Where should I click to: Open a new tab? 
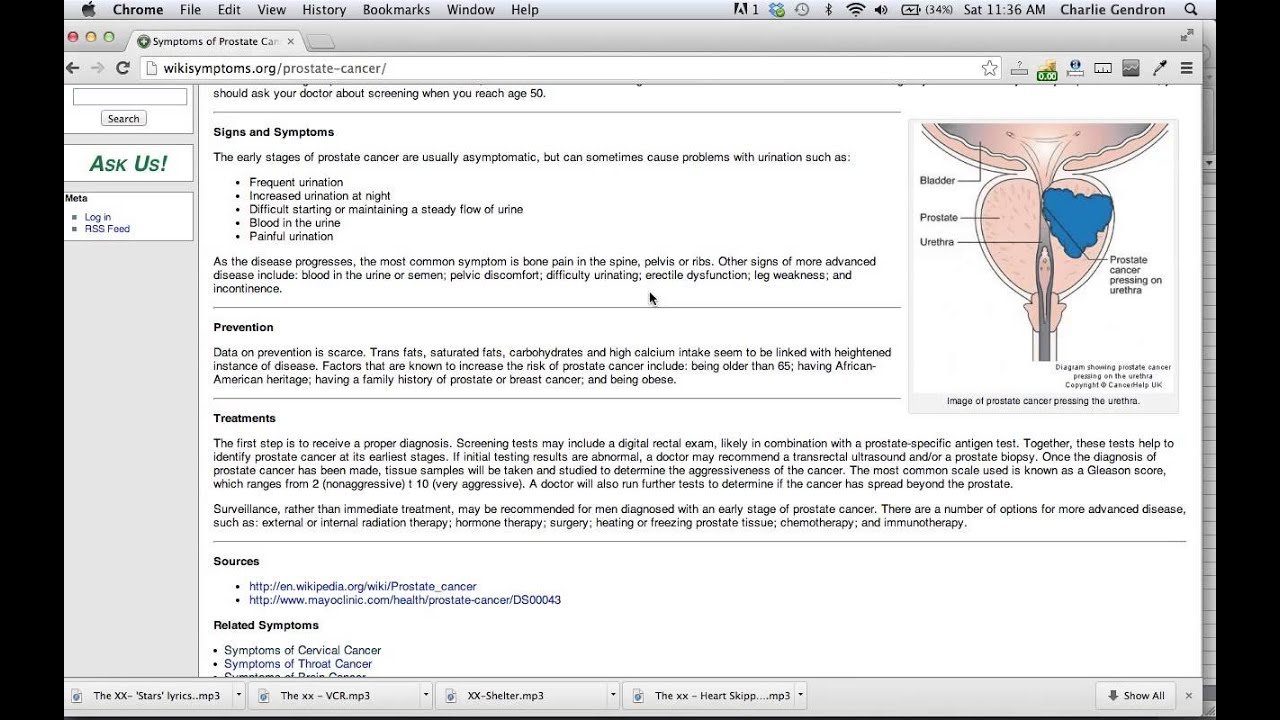pos(320,42)
